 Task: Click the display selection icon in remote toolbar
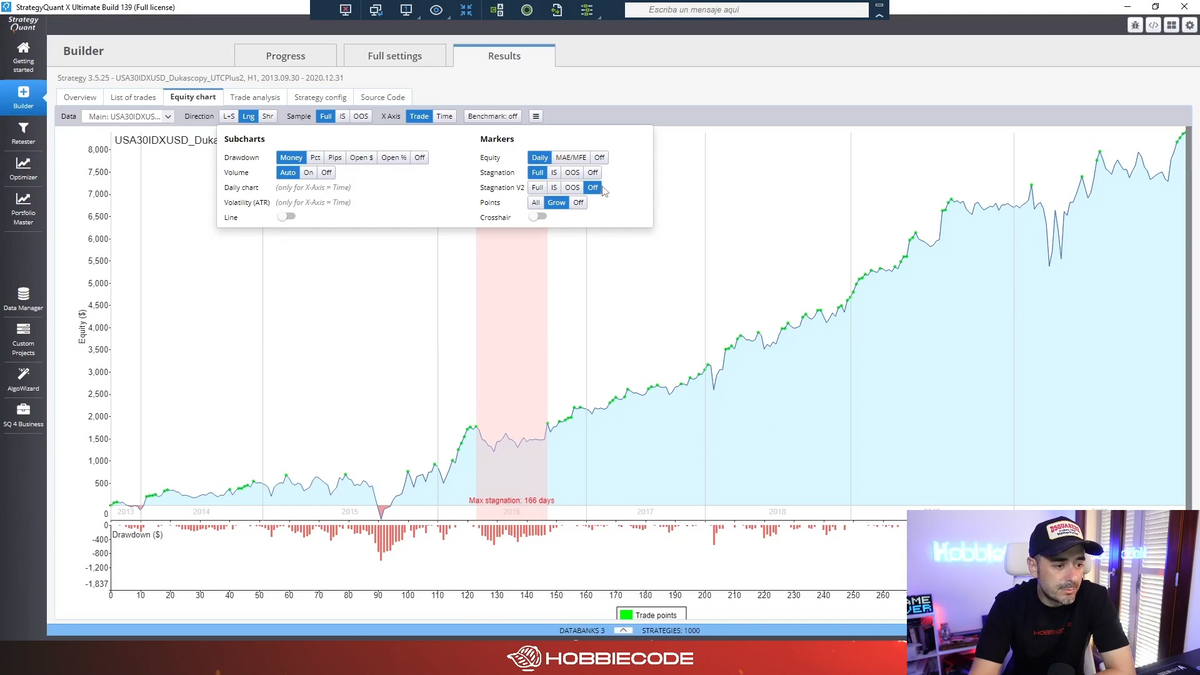406,10
